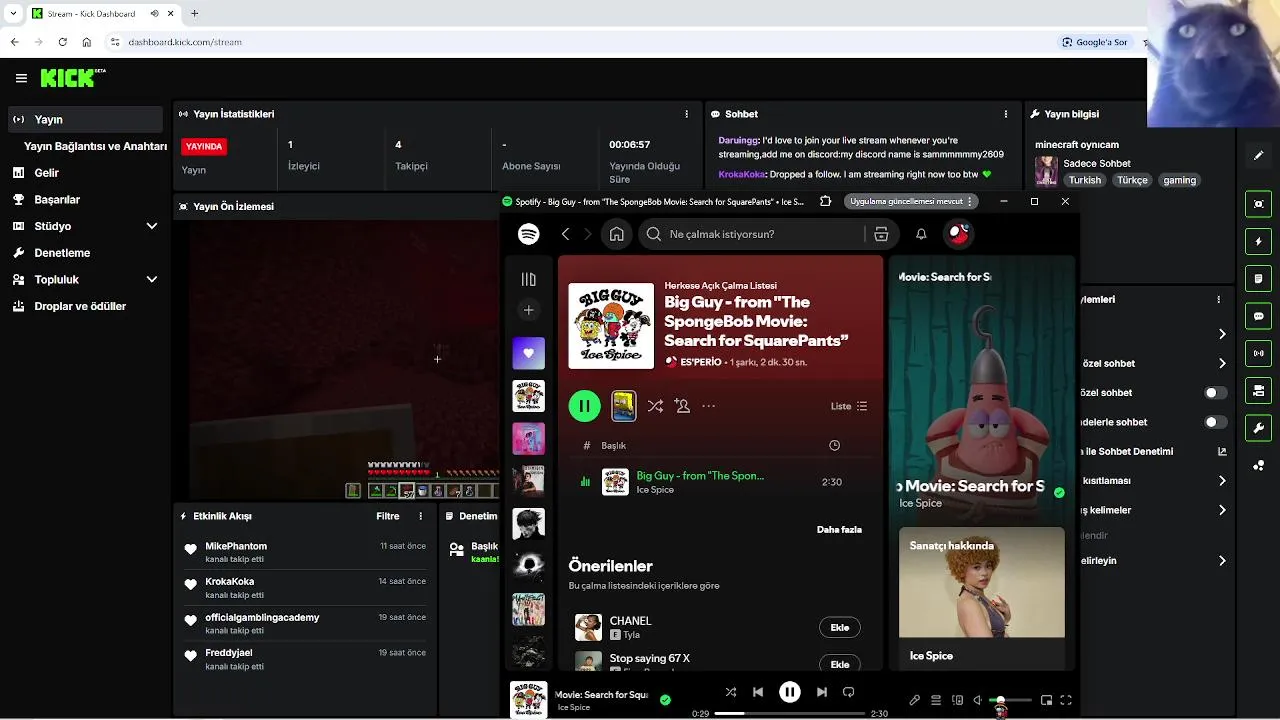Open Liked Songs heart tile in Spotify sidebar

click(528, 353)
